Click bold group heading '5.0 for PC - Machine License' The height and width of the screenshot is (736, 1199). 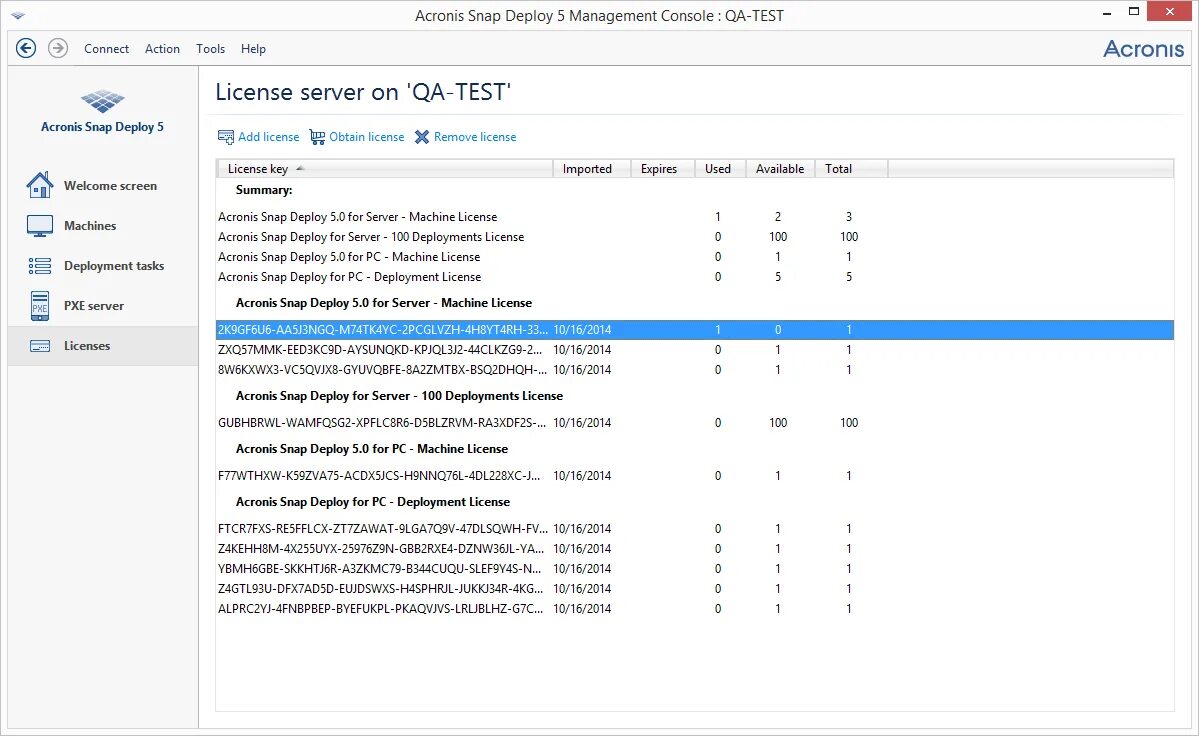(x=372, y=449)
